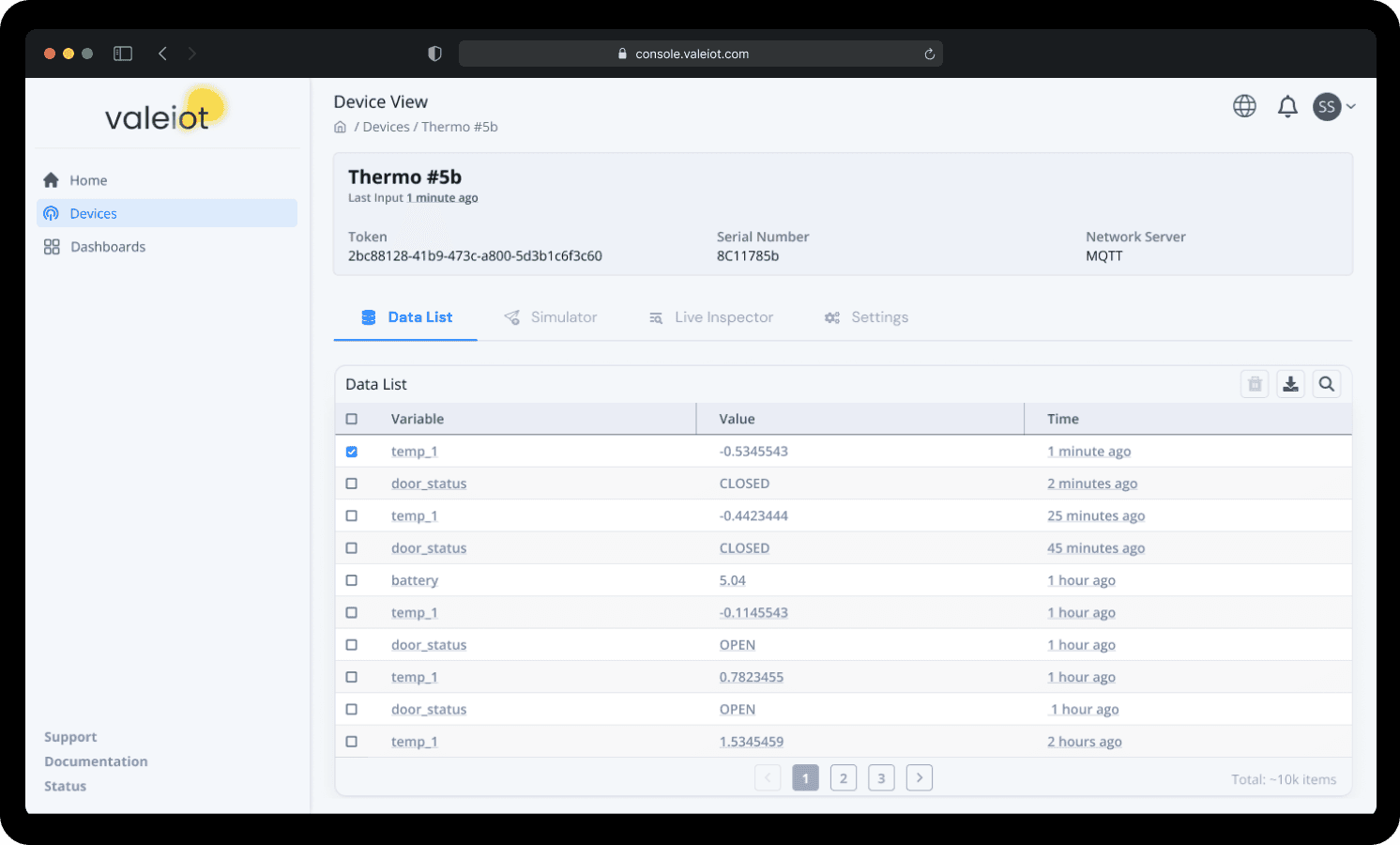
Task: Click the device token value
Action: [475, 255]
